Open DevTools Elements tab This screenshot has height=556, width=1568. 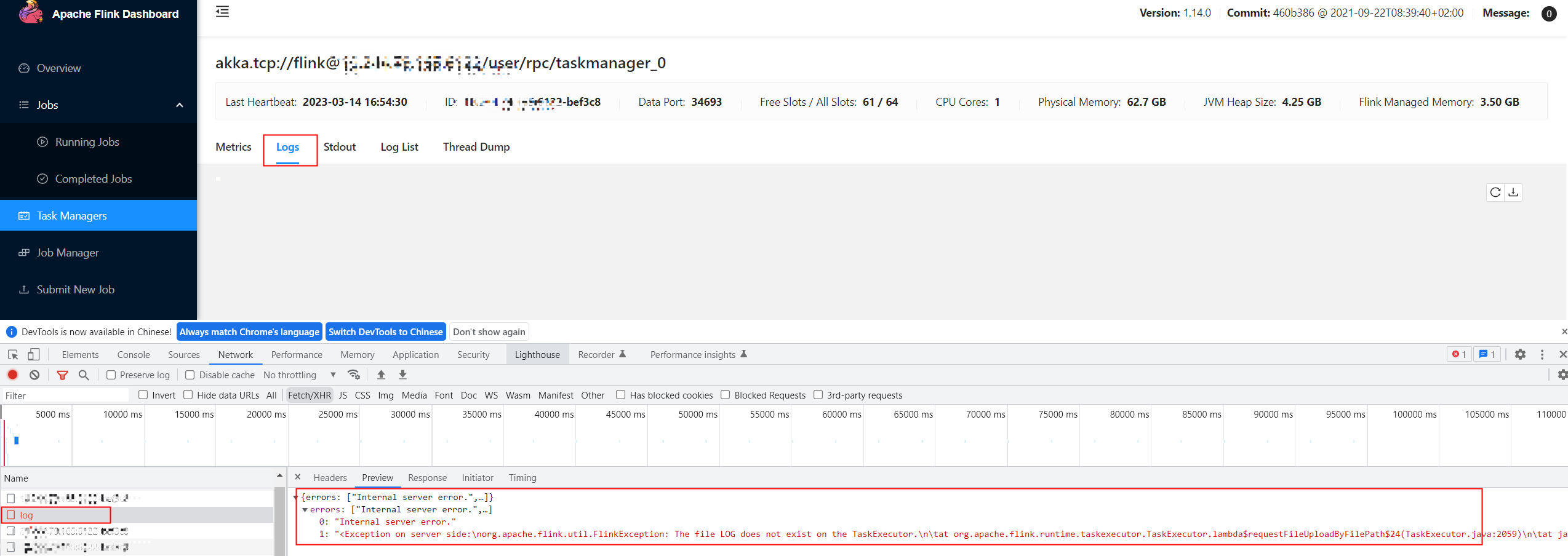tap(80, 355)
